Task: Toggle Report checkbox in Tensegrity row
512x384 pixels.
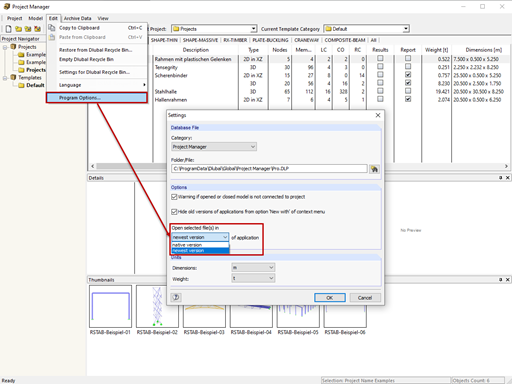Action: [x=408, y=67]
